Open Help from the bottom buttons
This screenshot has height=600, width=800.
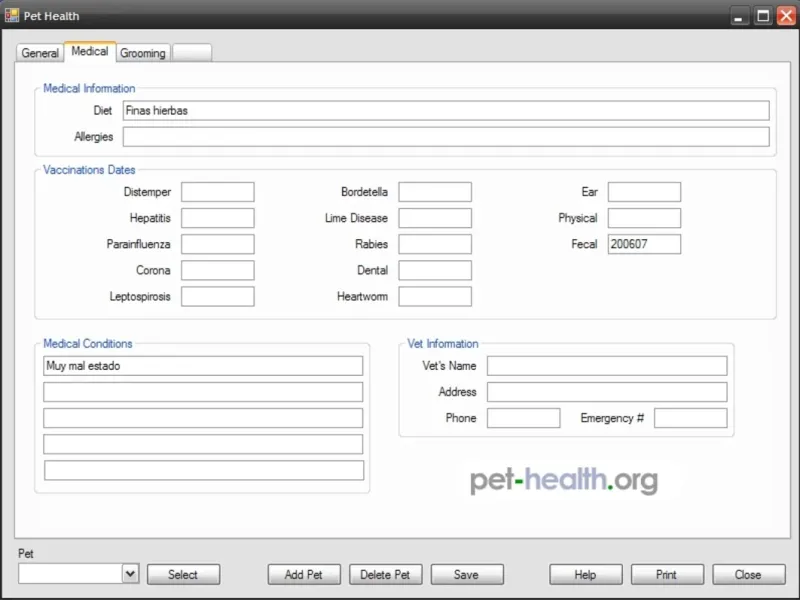click(x=585, y=574)
